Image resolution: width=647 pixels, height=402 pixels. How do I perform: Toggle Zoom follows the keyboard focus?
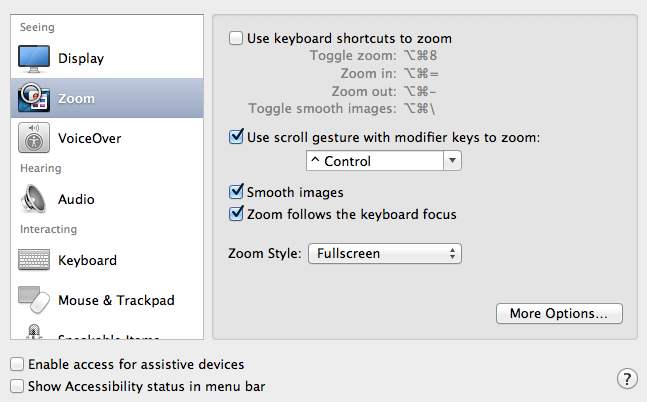coord(236,214)
